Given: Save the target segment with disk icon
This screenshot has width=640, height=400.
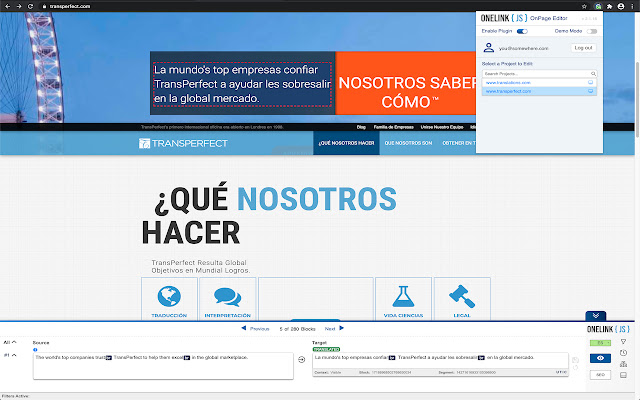Looking at the screenshot, I should (x=575, y=360).
